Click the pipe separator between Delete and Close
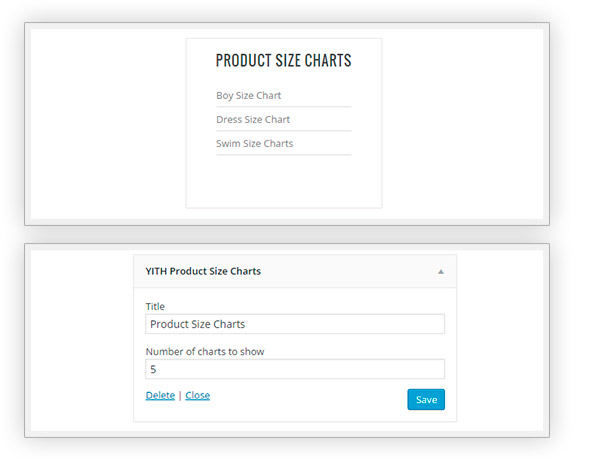The image size is (600, 462). [x=180, y=396]
